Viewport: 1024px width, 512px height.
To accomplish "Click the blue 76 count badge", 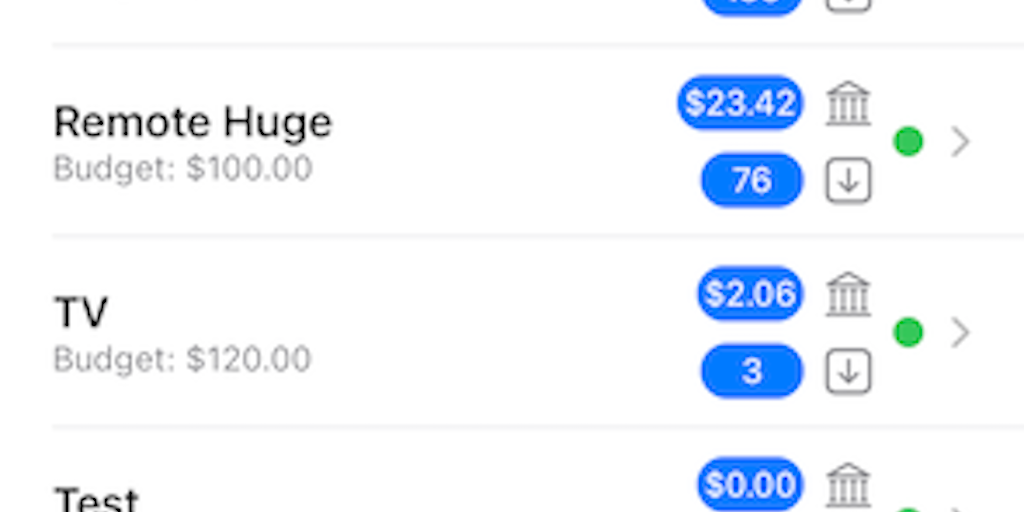I will point(752,181).
